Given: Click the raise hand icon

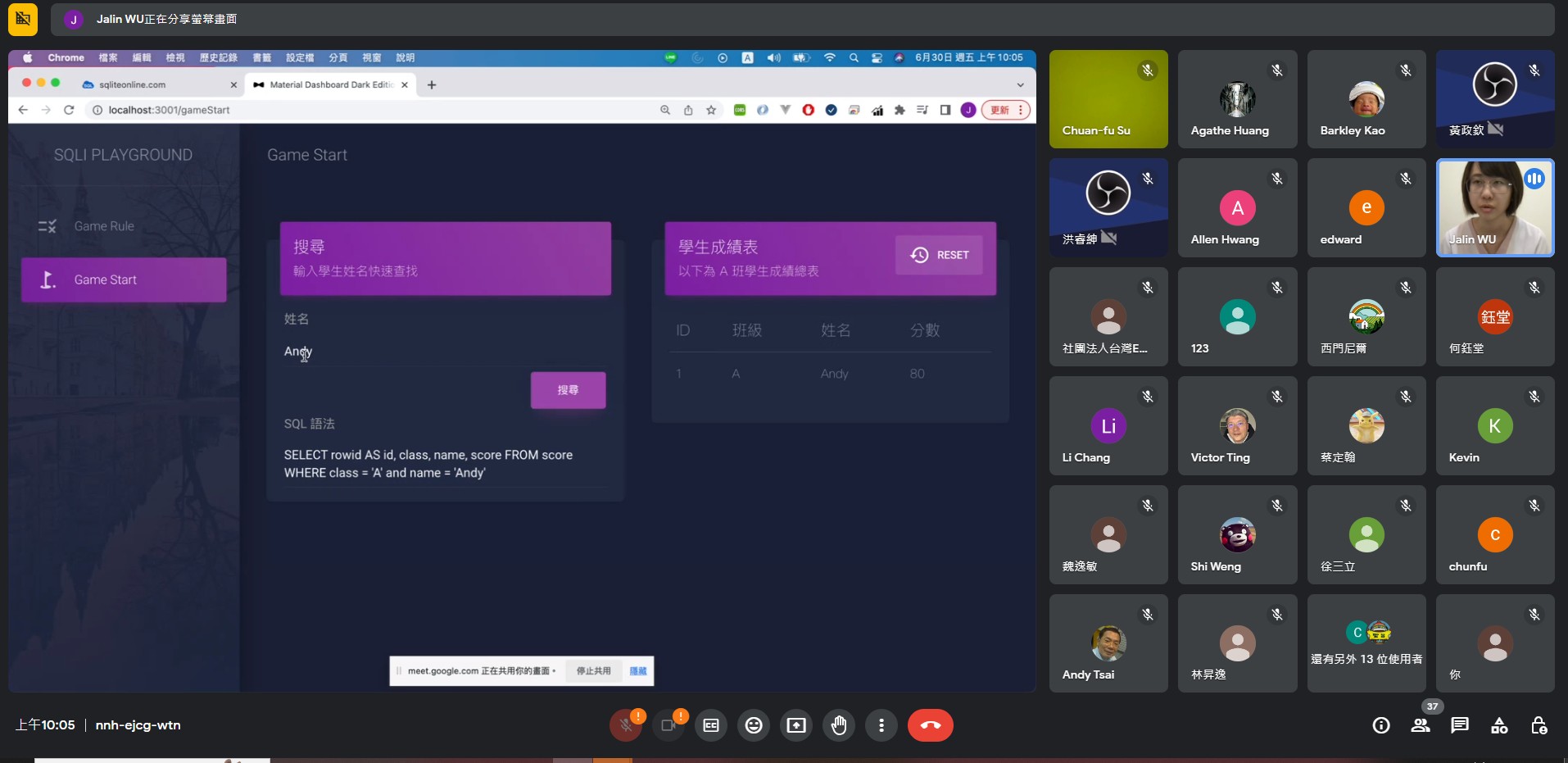Looking at the screenshot, I should pos(839,725).
